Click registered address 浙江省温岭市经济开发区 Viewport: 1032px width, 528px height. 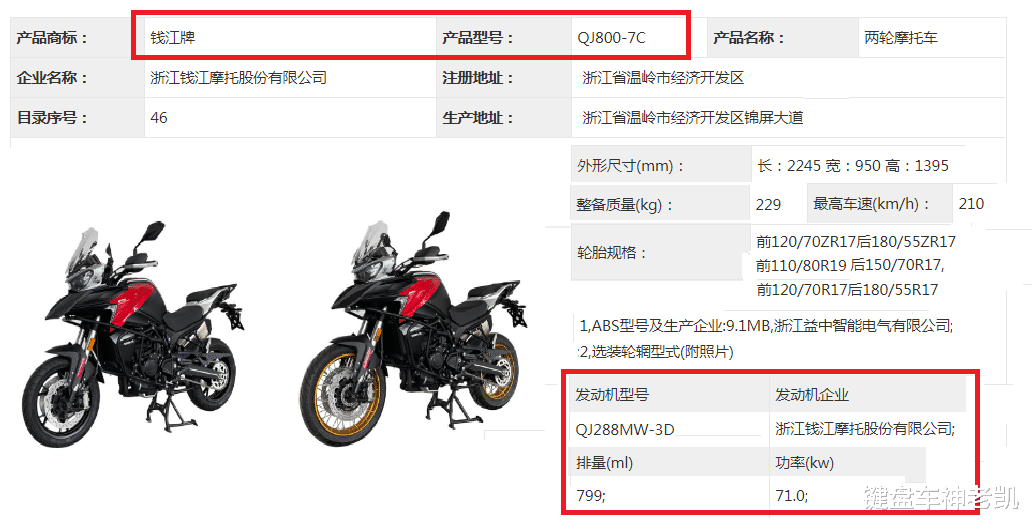click(x=663, y=78)
